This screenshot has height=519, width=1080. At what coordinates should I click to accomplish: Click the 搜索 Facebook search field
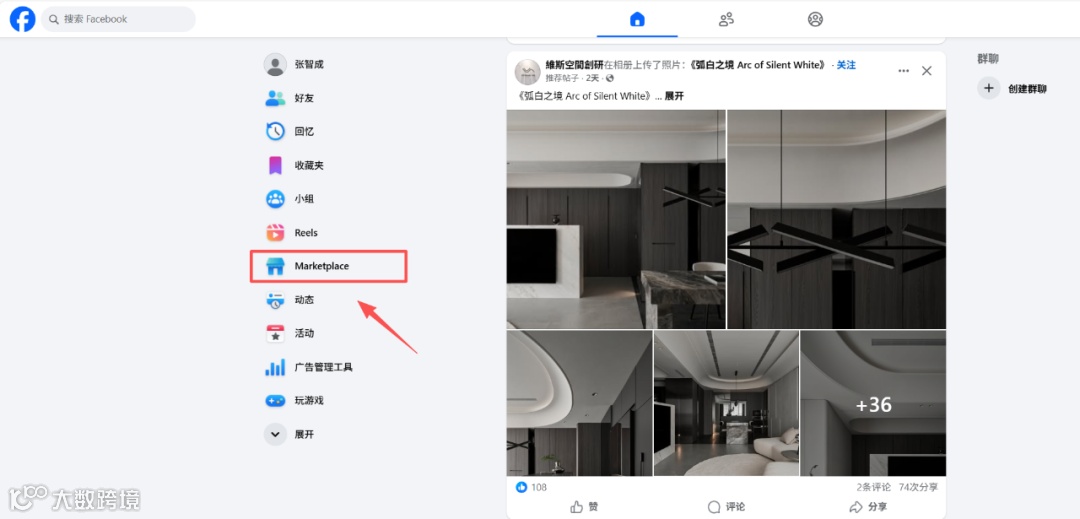tap(118, 19)
